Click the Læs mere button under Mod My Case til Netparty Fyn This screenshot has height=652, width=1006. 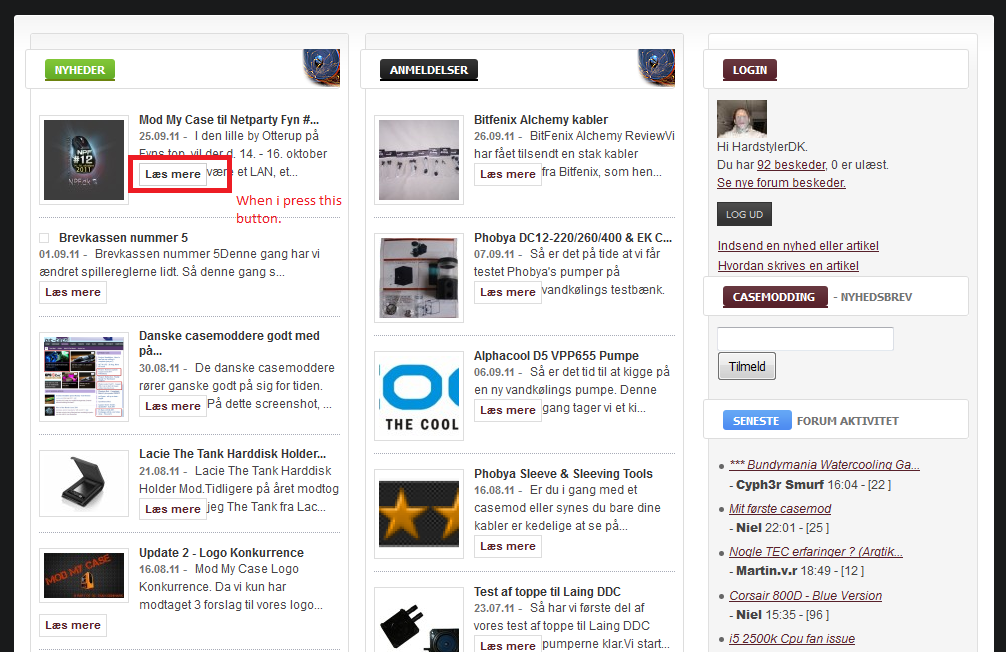pyautogui.click(x=173, y=174)
